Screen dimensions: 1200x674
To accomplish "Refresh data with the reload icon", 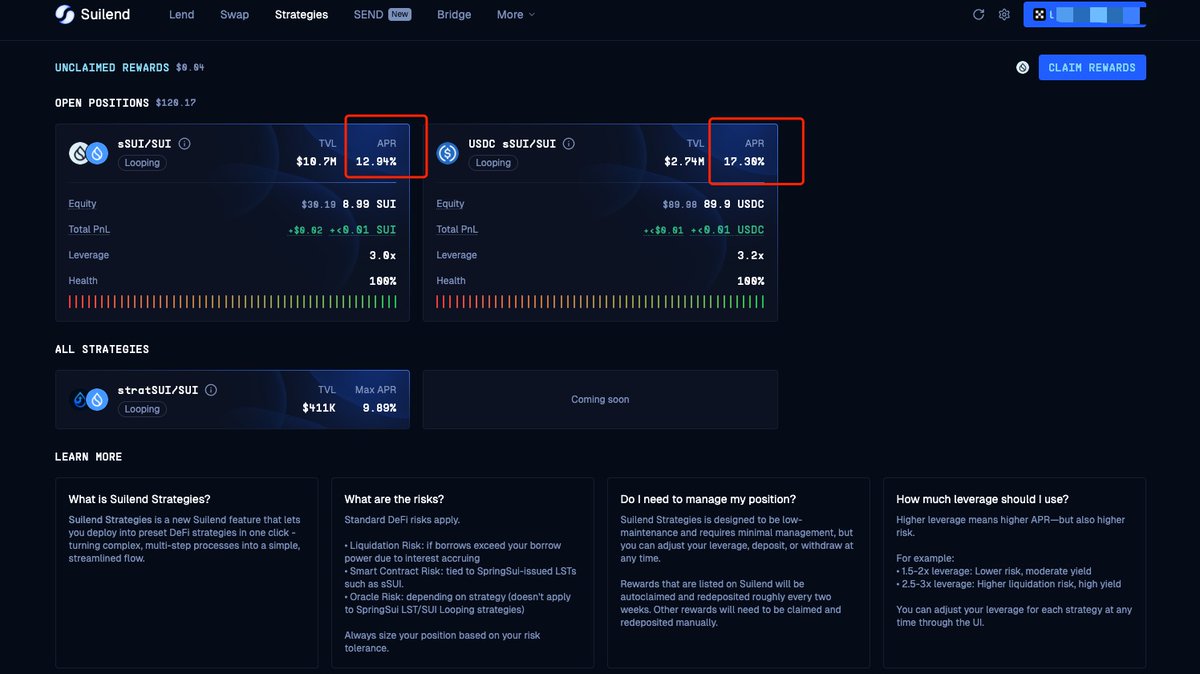I will [x=979, y=15].
